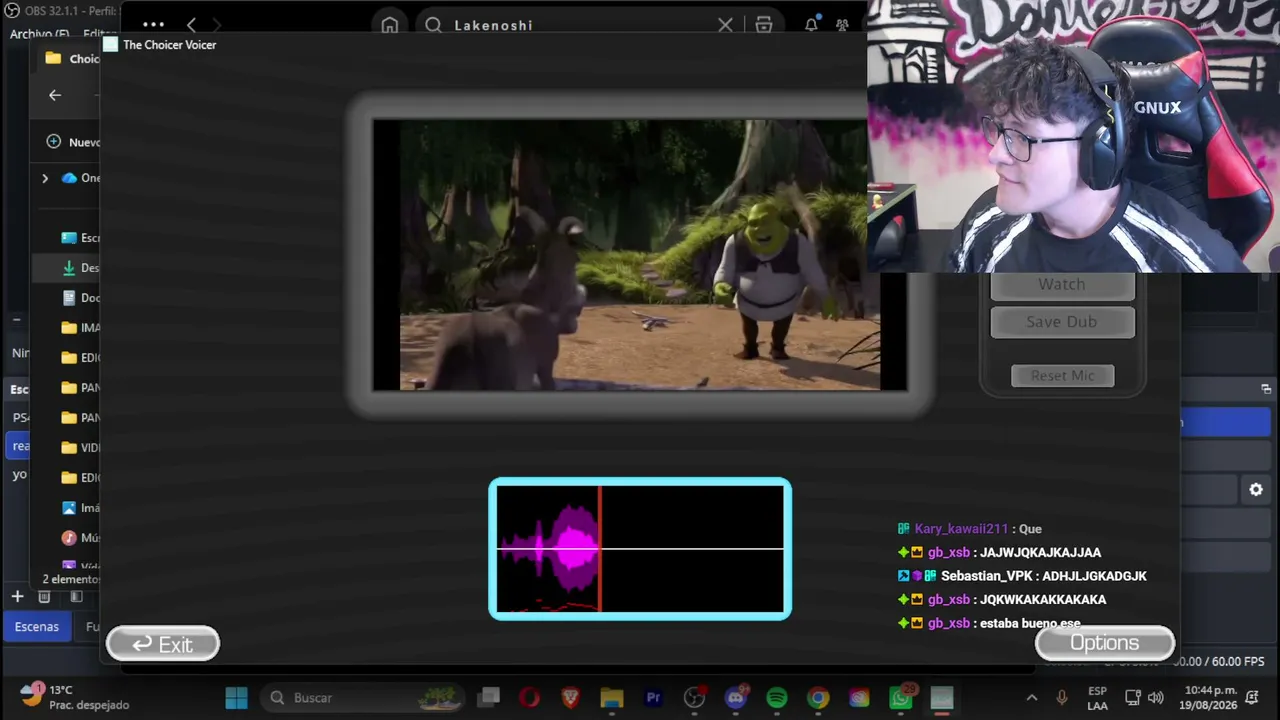This screenshot has height=720, width=1280.
Task: Click the scene filters icon beside trash
Action: pos(76,597)
